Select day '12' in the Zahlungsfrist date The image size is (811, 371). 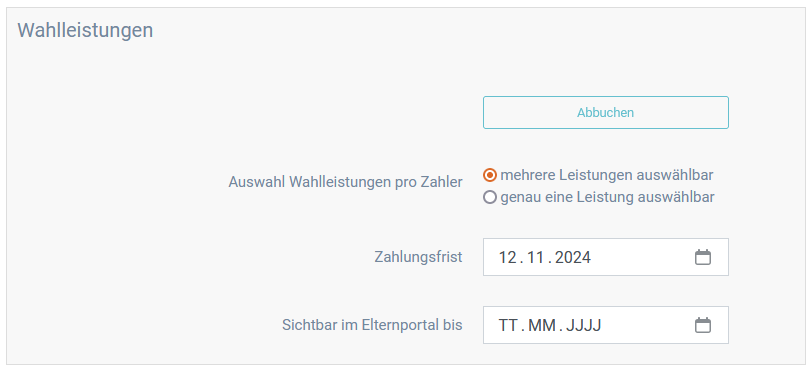508,257
